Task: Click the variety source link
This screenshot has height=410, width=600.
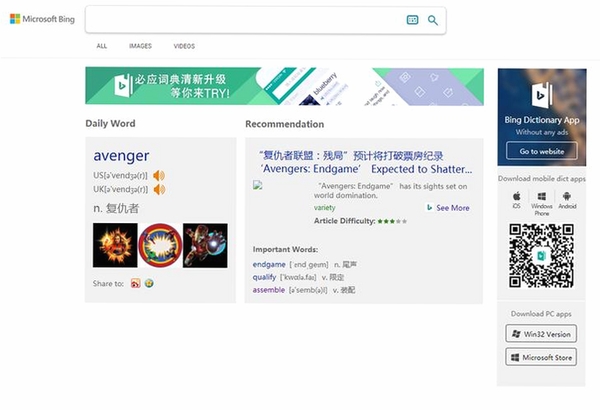Action: (324, 208)
